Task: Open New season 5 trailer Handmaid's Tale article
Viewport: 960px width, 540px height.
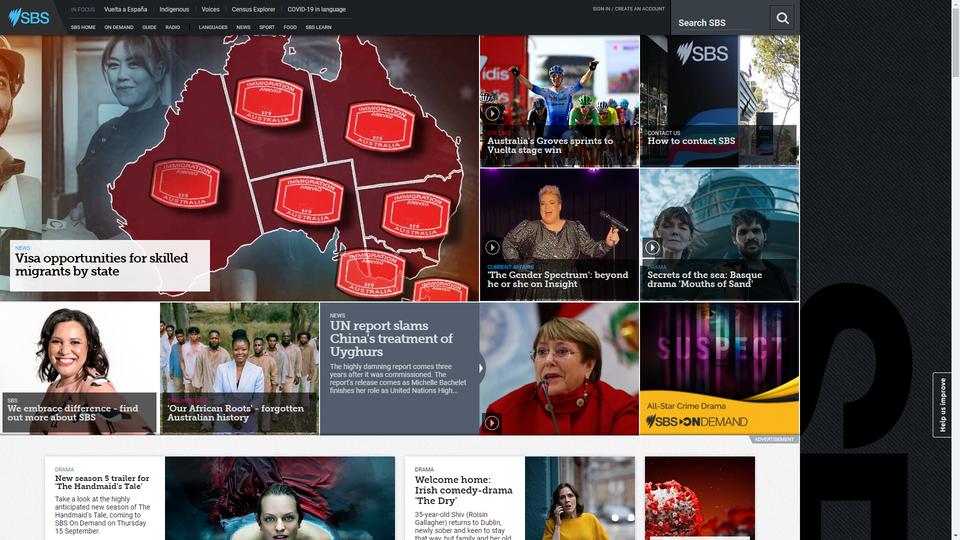Action: [x=102, y=482]
